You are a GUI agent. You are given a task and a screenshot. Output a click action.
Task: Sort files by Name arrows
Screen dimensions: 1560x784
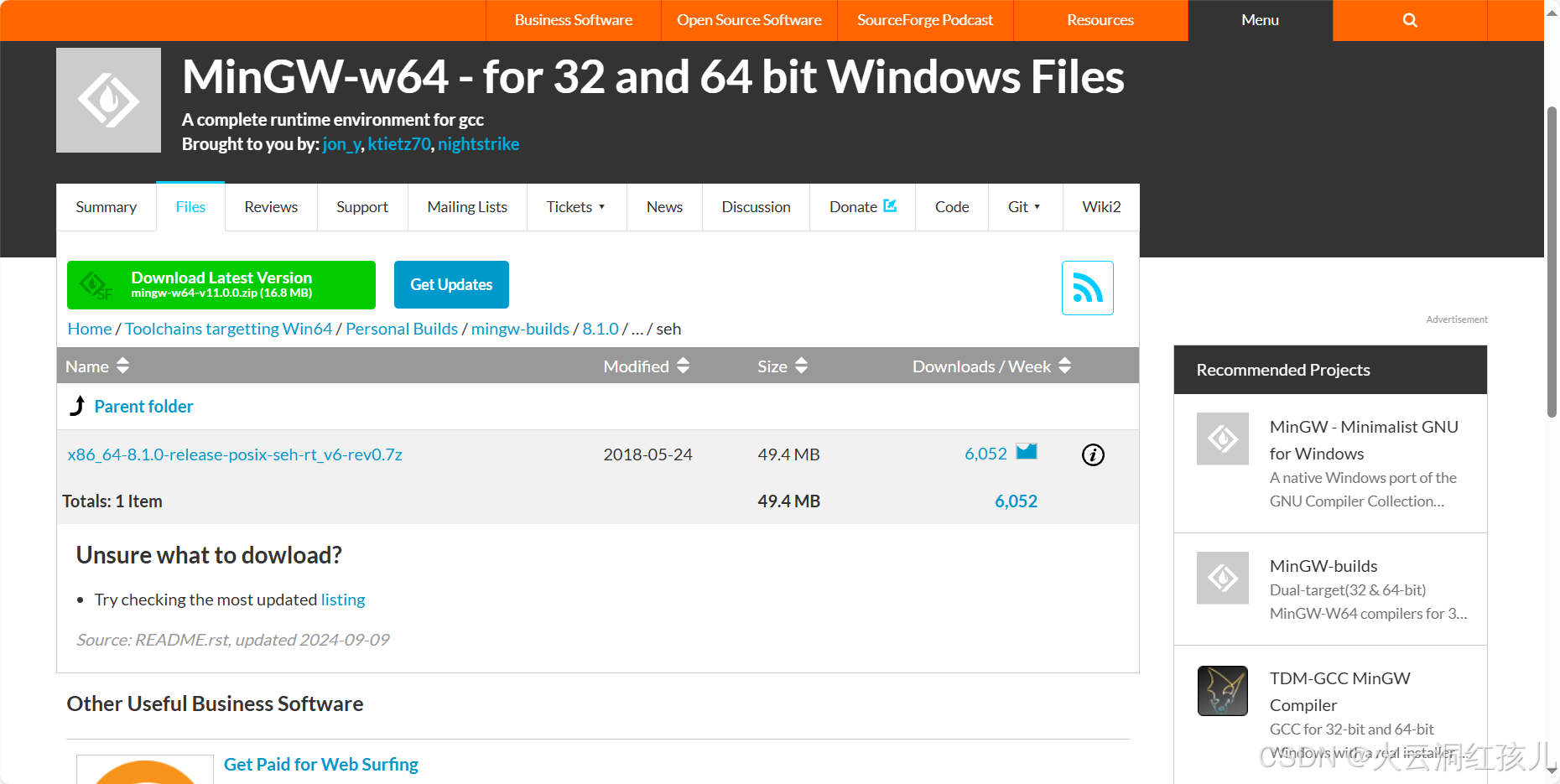(x=123, y=366)
